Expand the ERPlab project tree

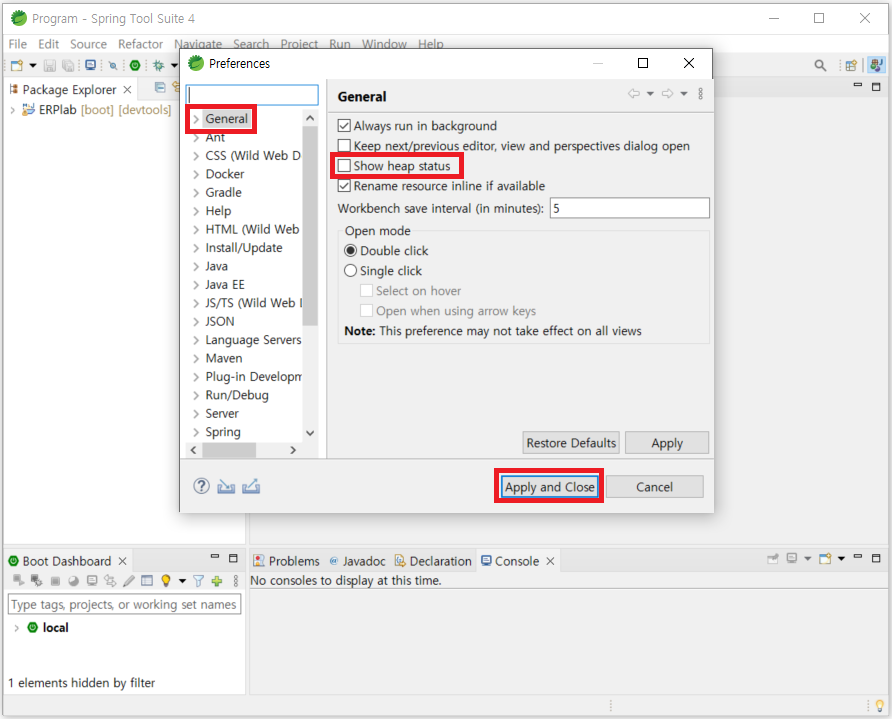(x=13, y=110)
